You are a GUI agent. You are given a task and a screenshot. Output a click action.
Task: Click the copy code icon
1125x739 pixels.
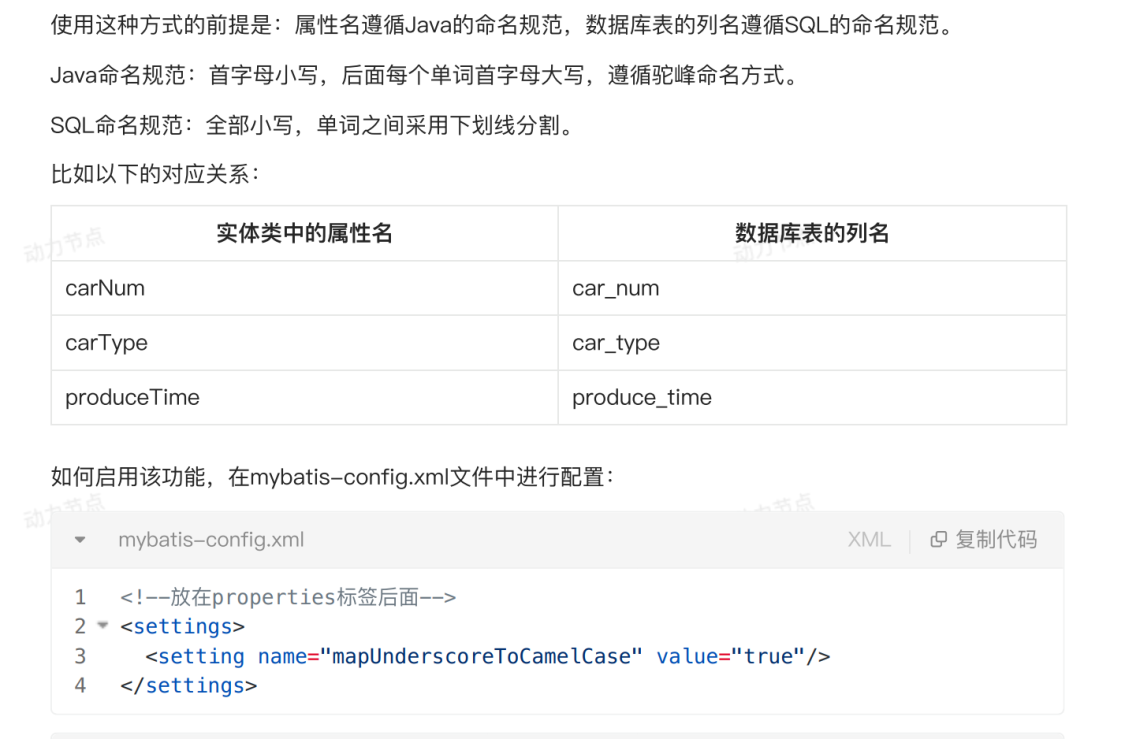pos(938,540)
